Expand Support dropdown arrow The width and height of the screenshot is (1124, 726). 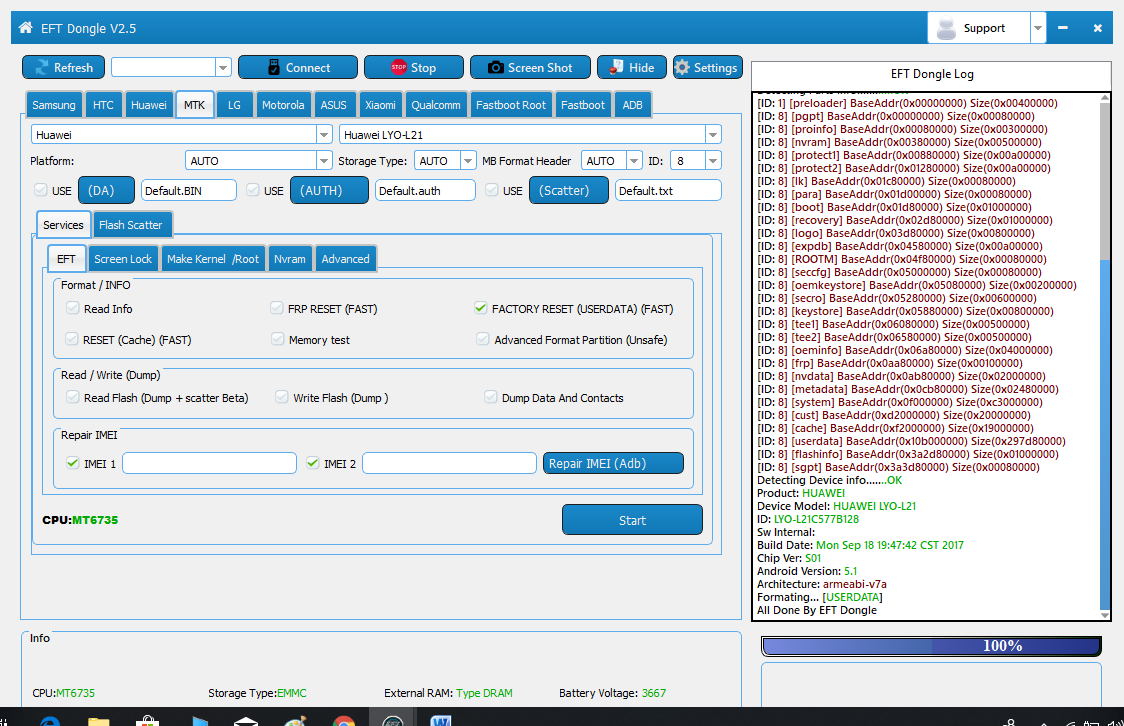point(1037,28)
